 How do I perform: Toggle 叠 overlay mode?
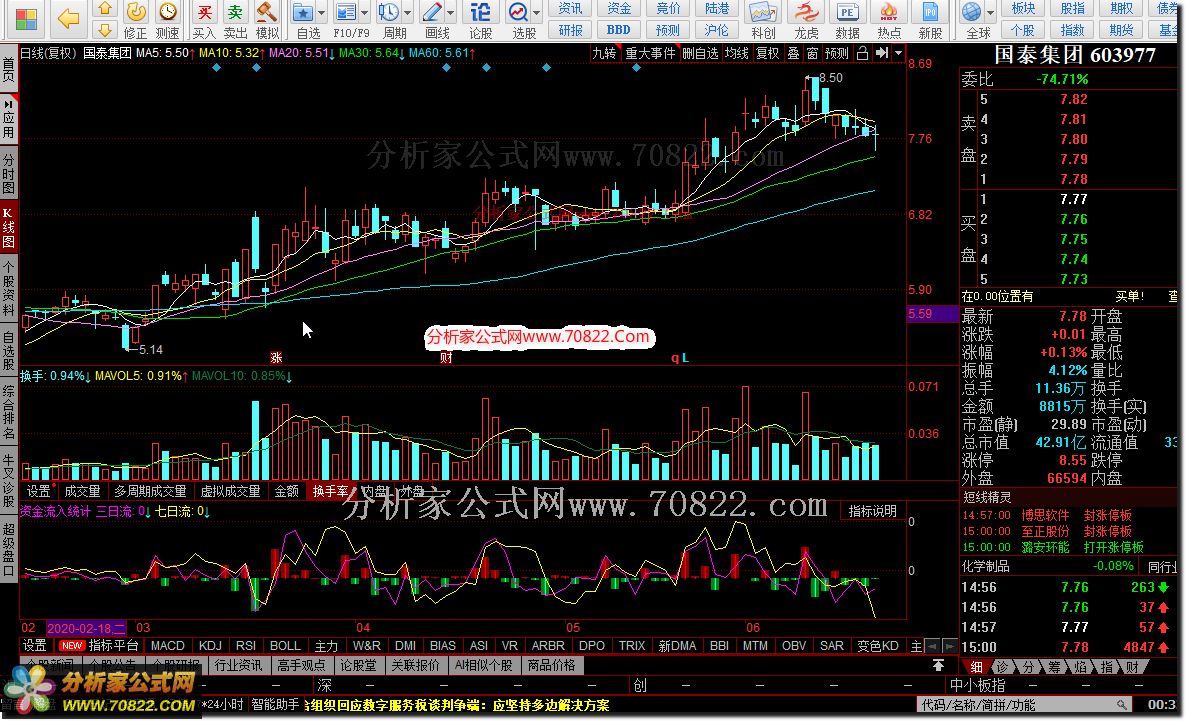[x=793, y=53]
